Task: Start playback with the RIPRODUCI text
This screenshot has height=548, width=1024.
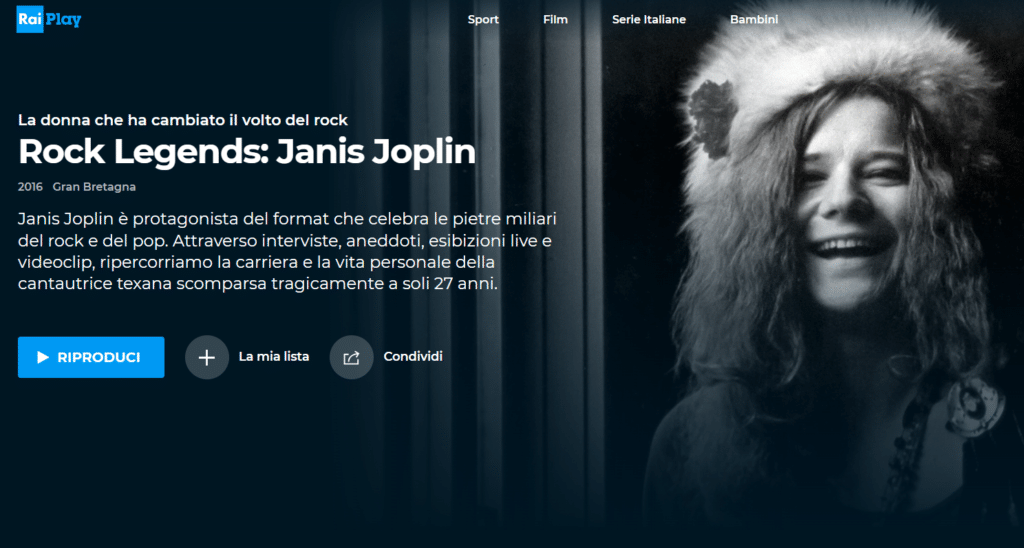Action: [x=99, y=357]
